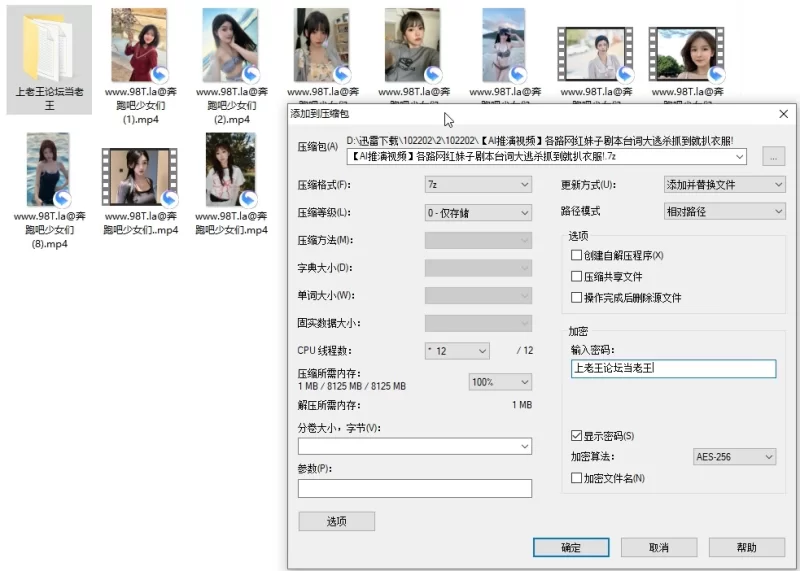Toggle 压缩共享文件 checkbox
The width and height of the screenshot is (800, 571).
(x=576, y=277)
